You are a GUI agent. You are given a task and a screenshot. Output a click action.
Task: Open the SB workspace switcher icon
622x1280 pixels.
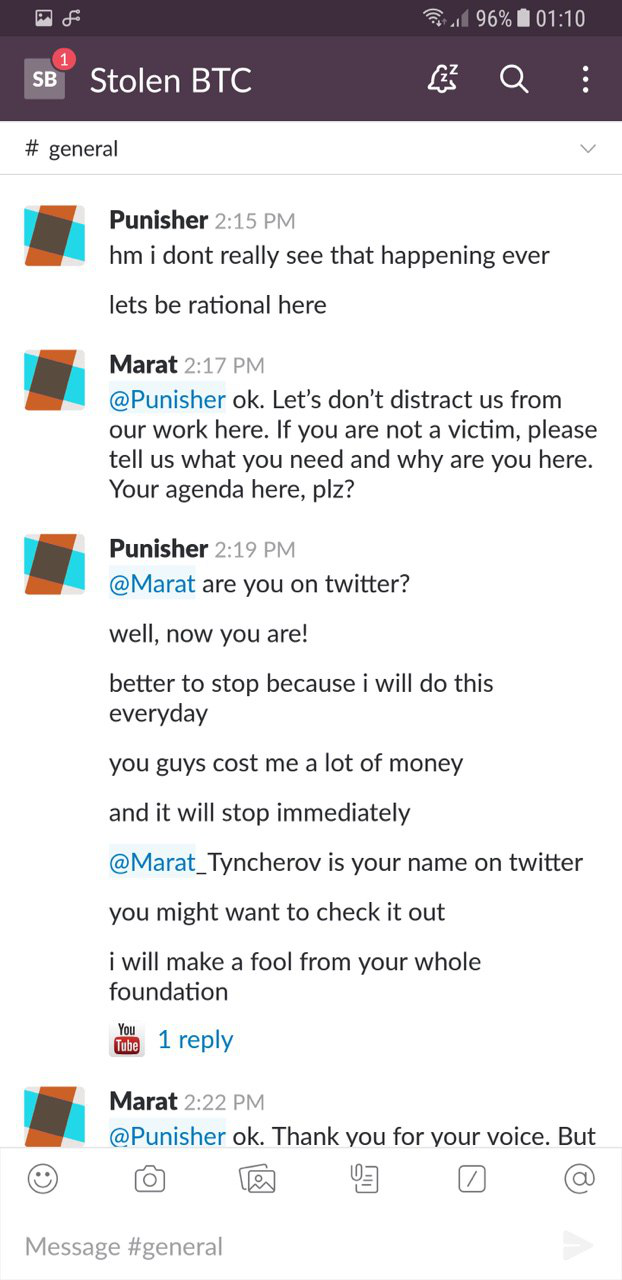tap(45, 80)
